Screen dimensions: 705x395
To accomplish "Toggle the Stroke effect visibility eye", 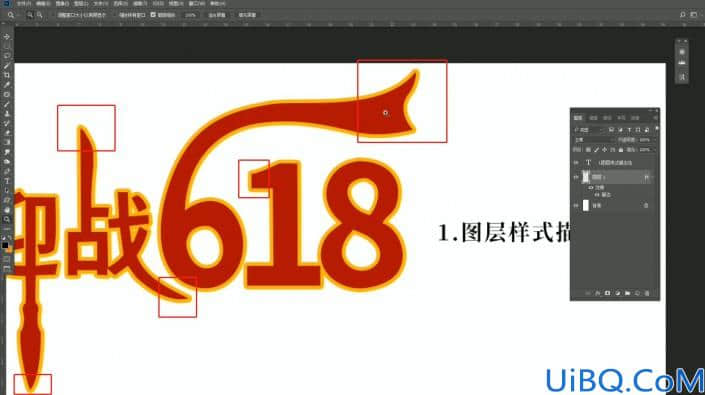I will click(x=597, y=195).
